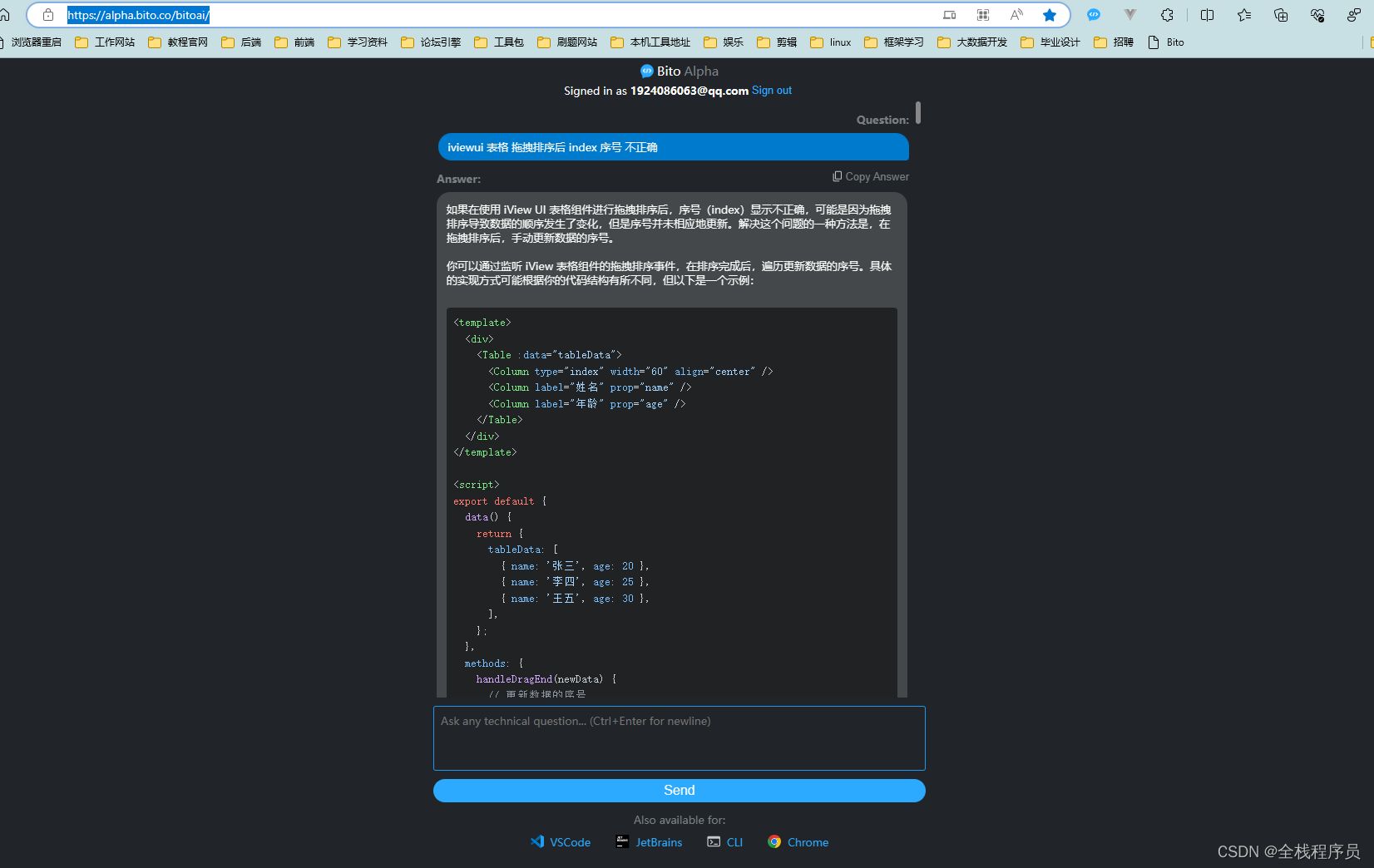Activate the Read aloud icon

pyautogui.click(x=1016, y=15)
